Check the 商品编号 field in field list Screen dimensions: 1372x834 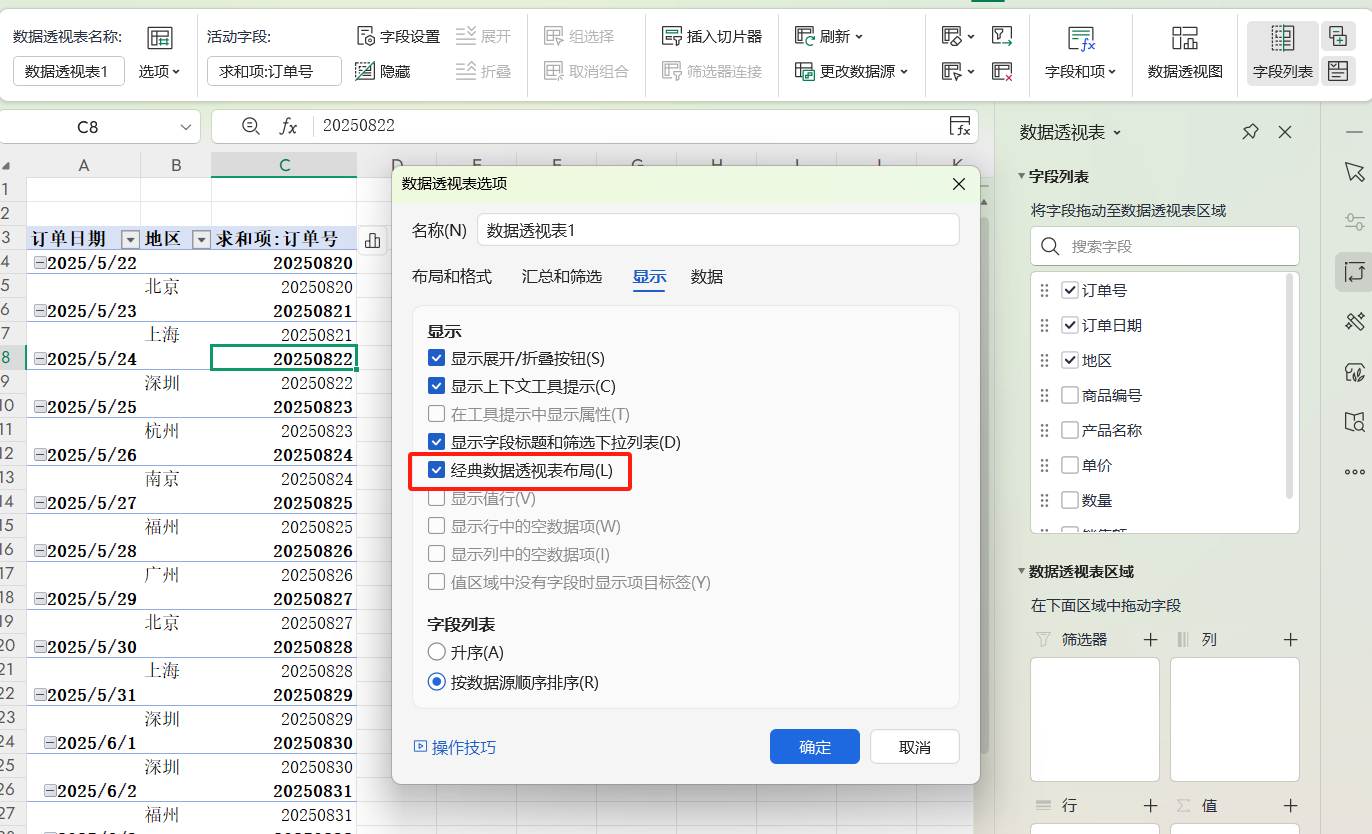coord(1072,394)
